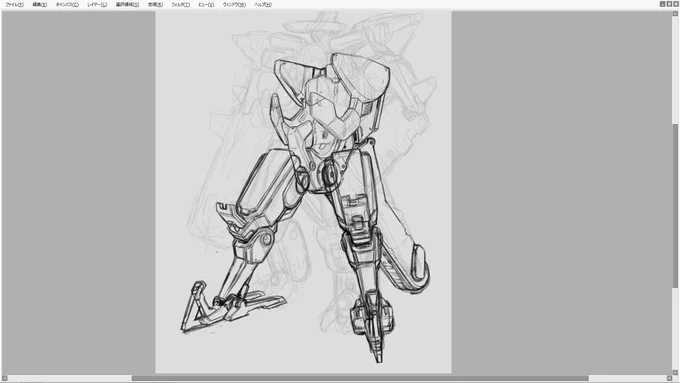The image size is (680, 383).
Task: Click the horizontal scrollbar thumb below the canvas
Action: click(360, 378)
